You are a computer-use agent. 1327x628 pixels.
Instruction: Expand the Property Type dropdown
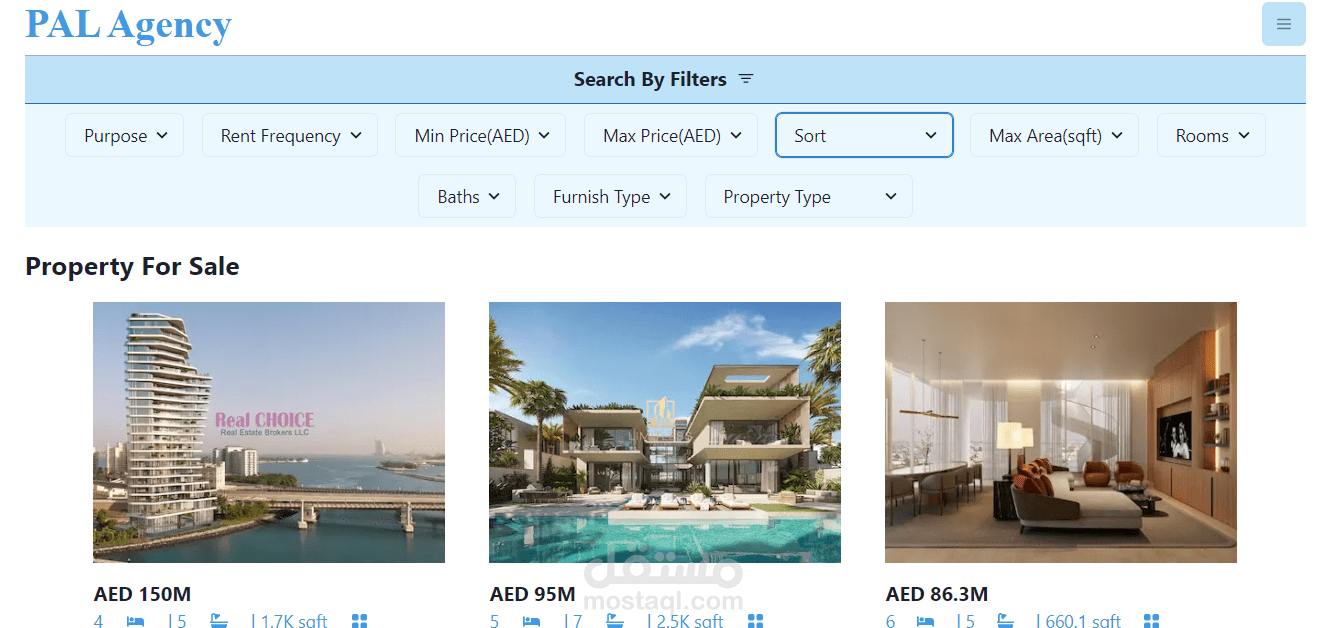809,196
